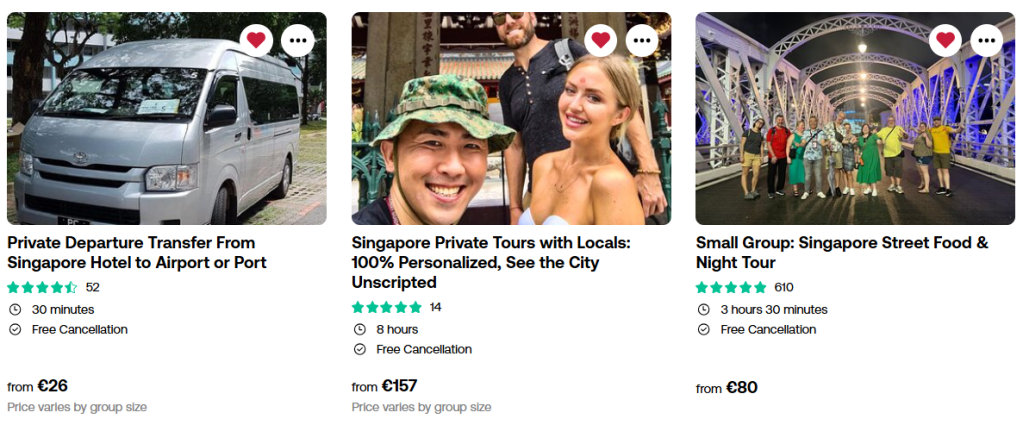Click Free Cancellation checkmark on transfer card

[x=15, y=329]
